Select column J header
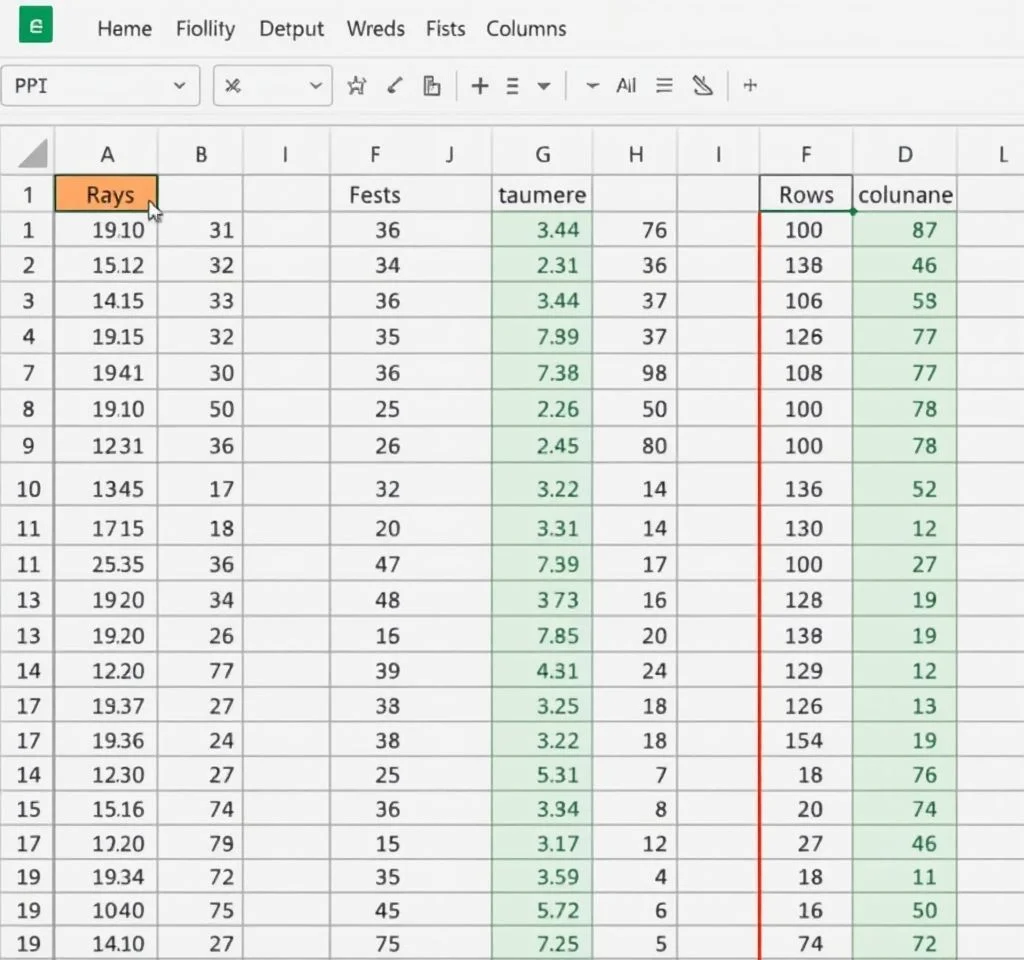Viewport: 1024px width, 960px height. (449, 154)
